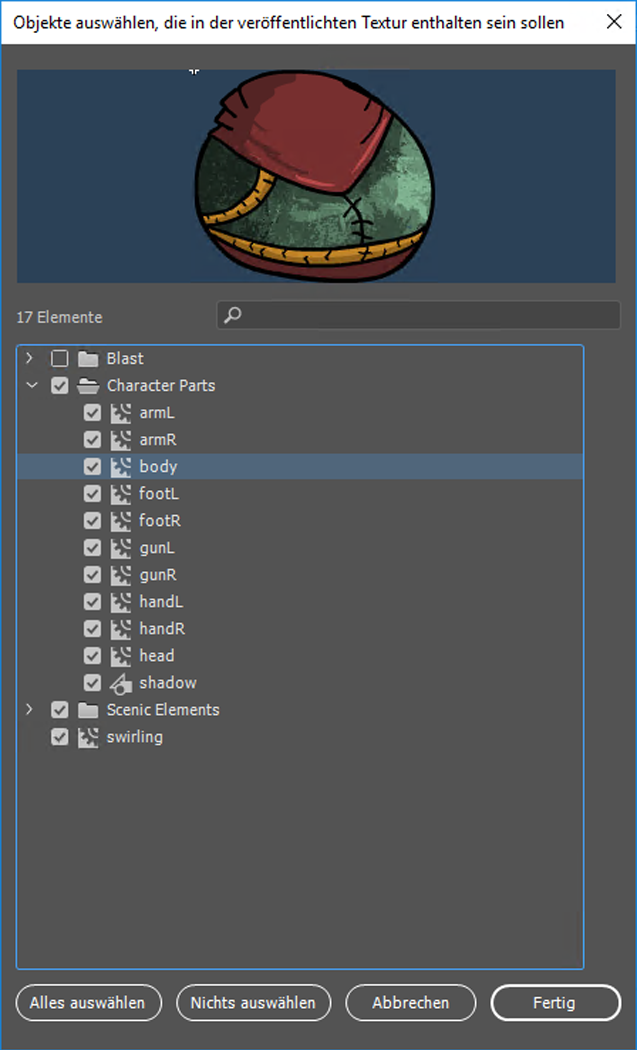
Task: Select the Blast folder label
Action: point(125,359)
